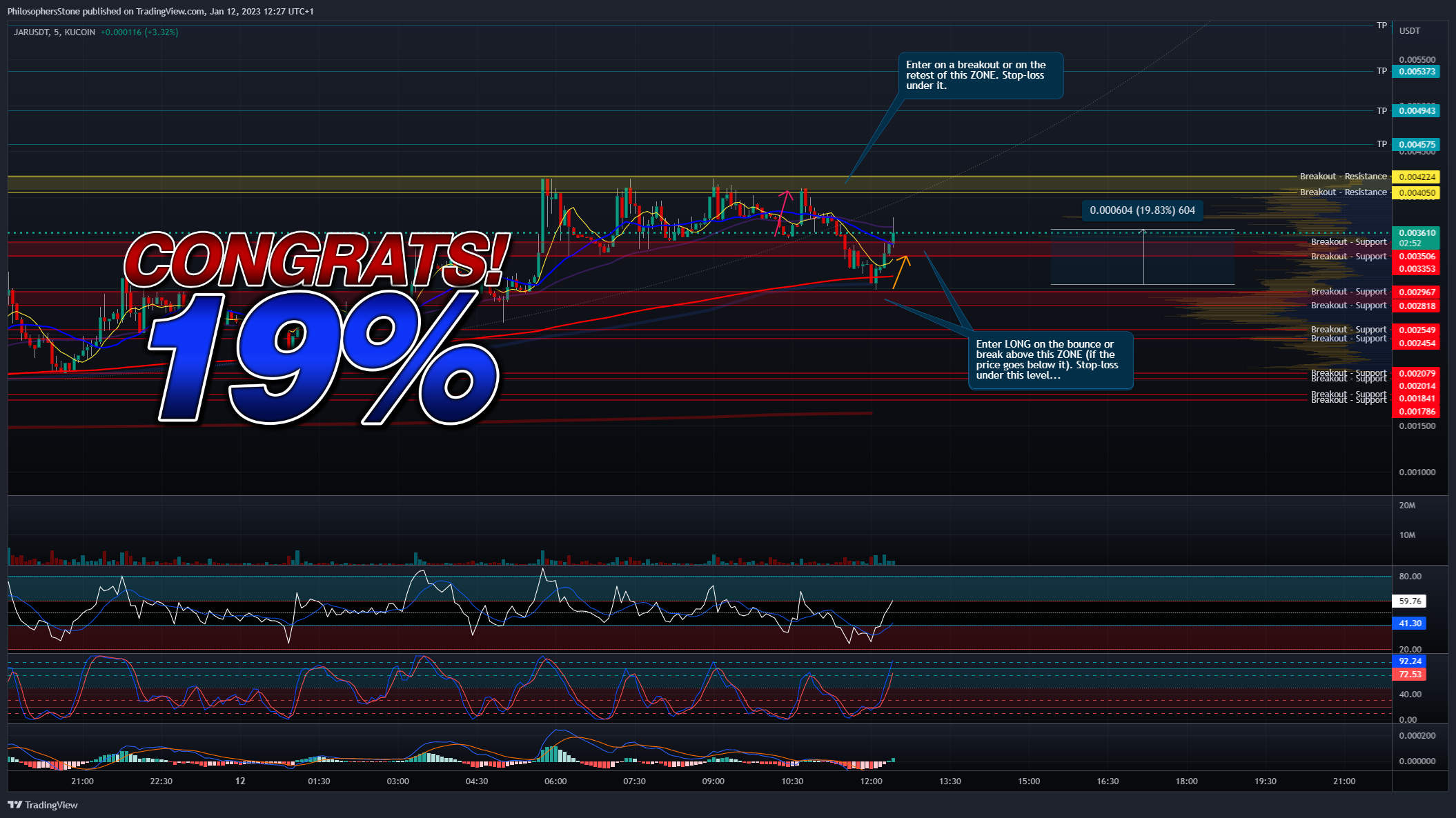Screen dimensions: 1456x818
Task: Click the Breakout - Support label at 0.002818
Action: point(1348,306)
